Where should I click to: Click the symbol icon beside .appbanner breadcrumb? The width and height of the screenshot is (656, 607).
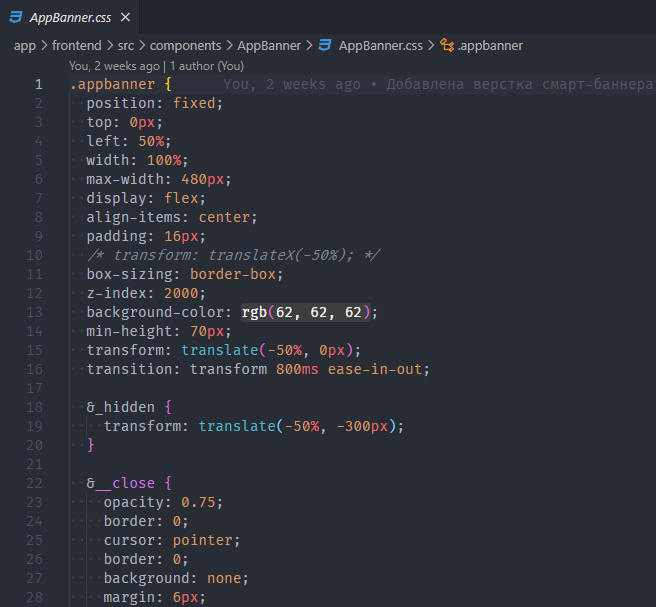[447, 45]
